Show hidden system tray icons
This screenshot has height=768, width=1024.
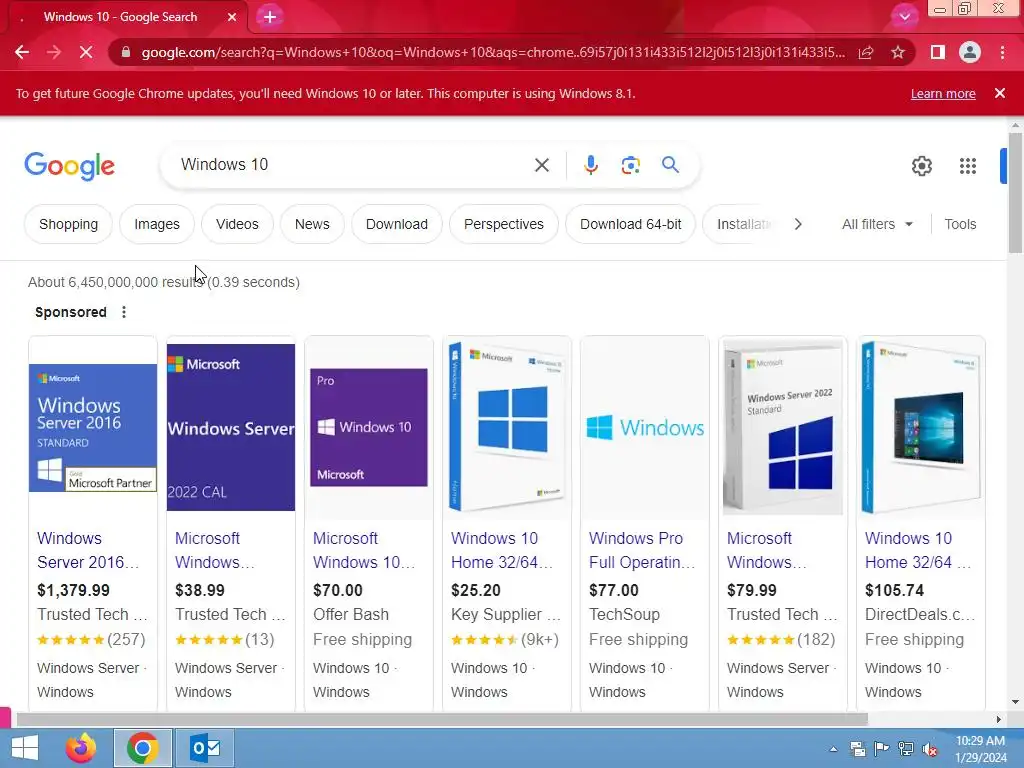(833, 749)
